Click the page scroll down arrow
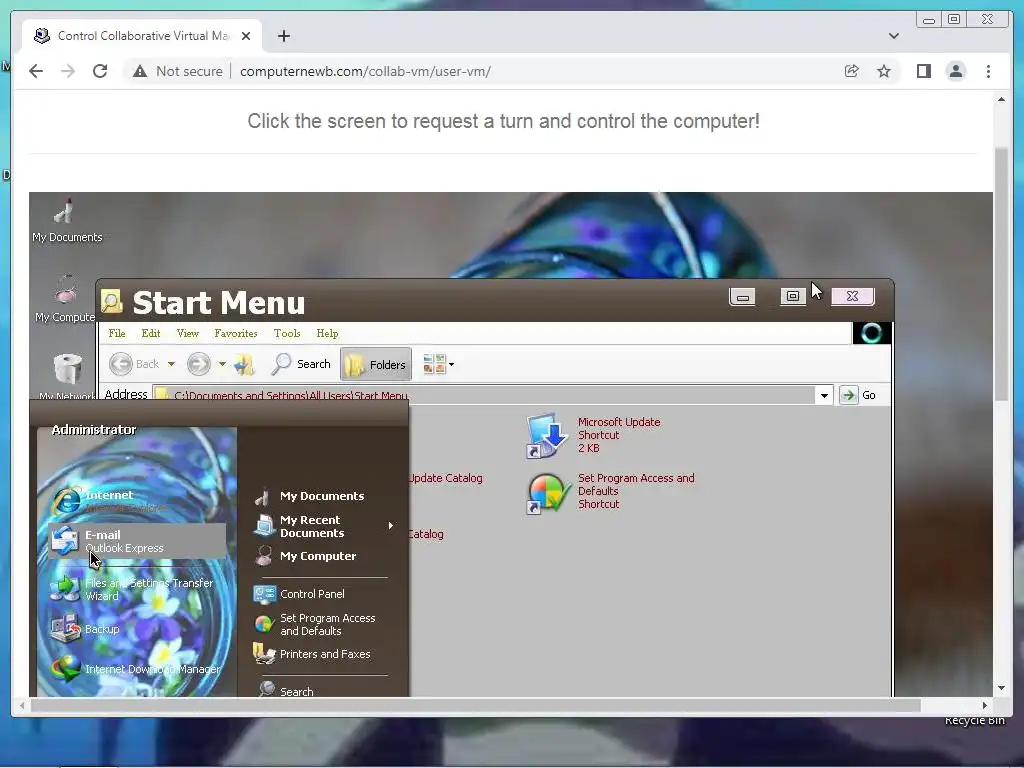 1002,688
